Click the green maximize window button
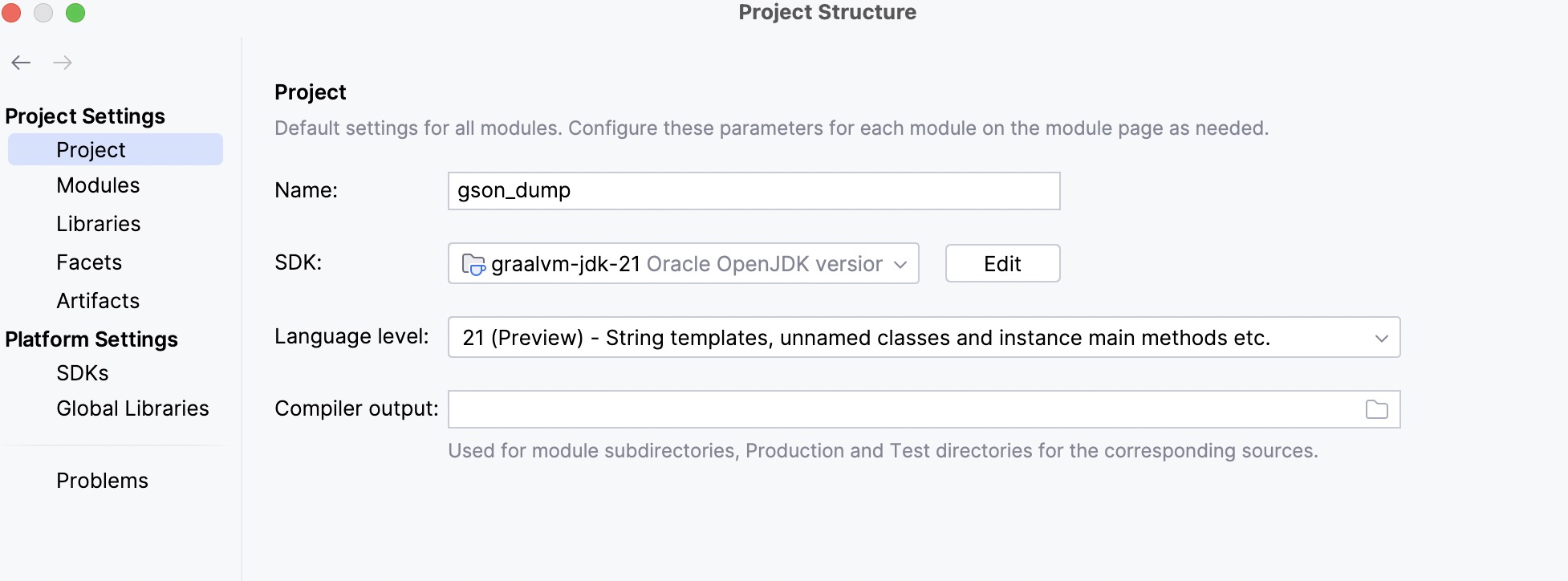 (75, 13)
